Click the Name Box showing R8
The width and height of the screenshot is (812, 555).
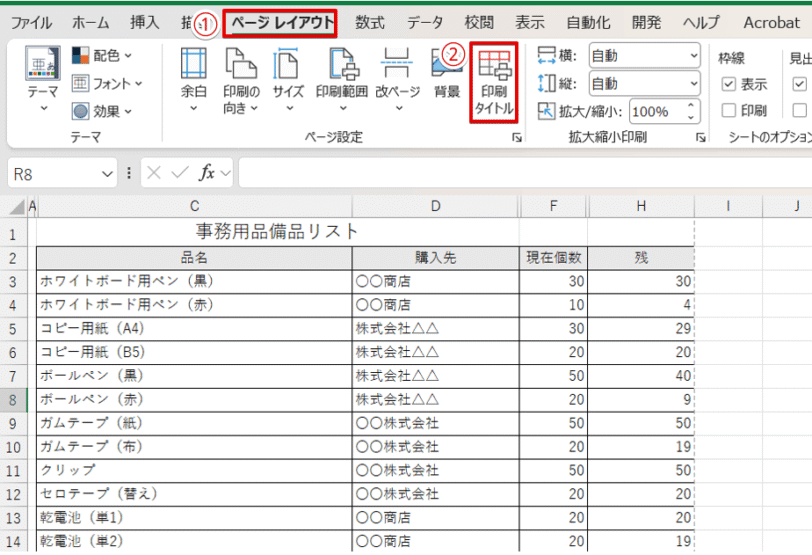[x=54, y=174]
